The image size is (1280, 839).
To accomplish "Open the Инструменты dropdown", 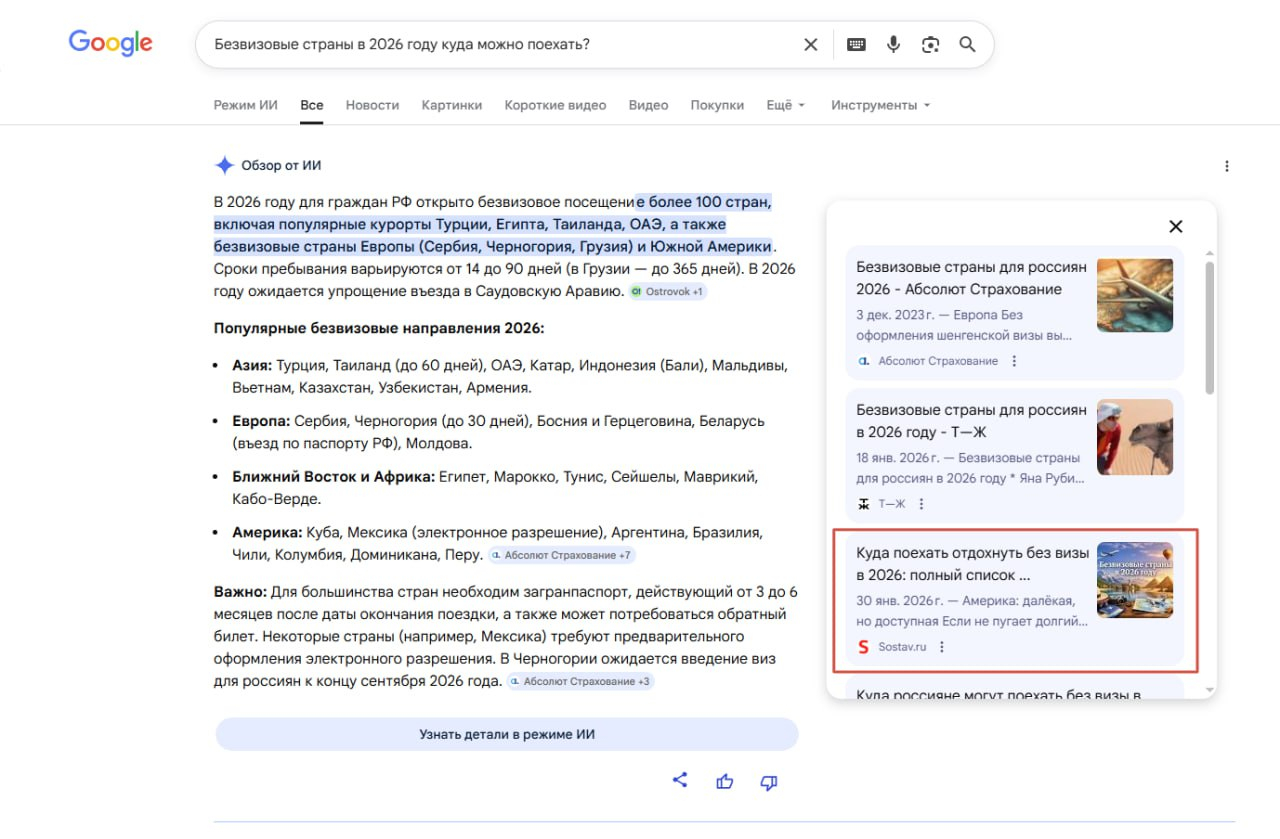I will pos(880,105).
